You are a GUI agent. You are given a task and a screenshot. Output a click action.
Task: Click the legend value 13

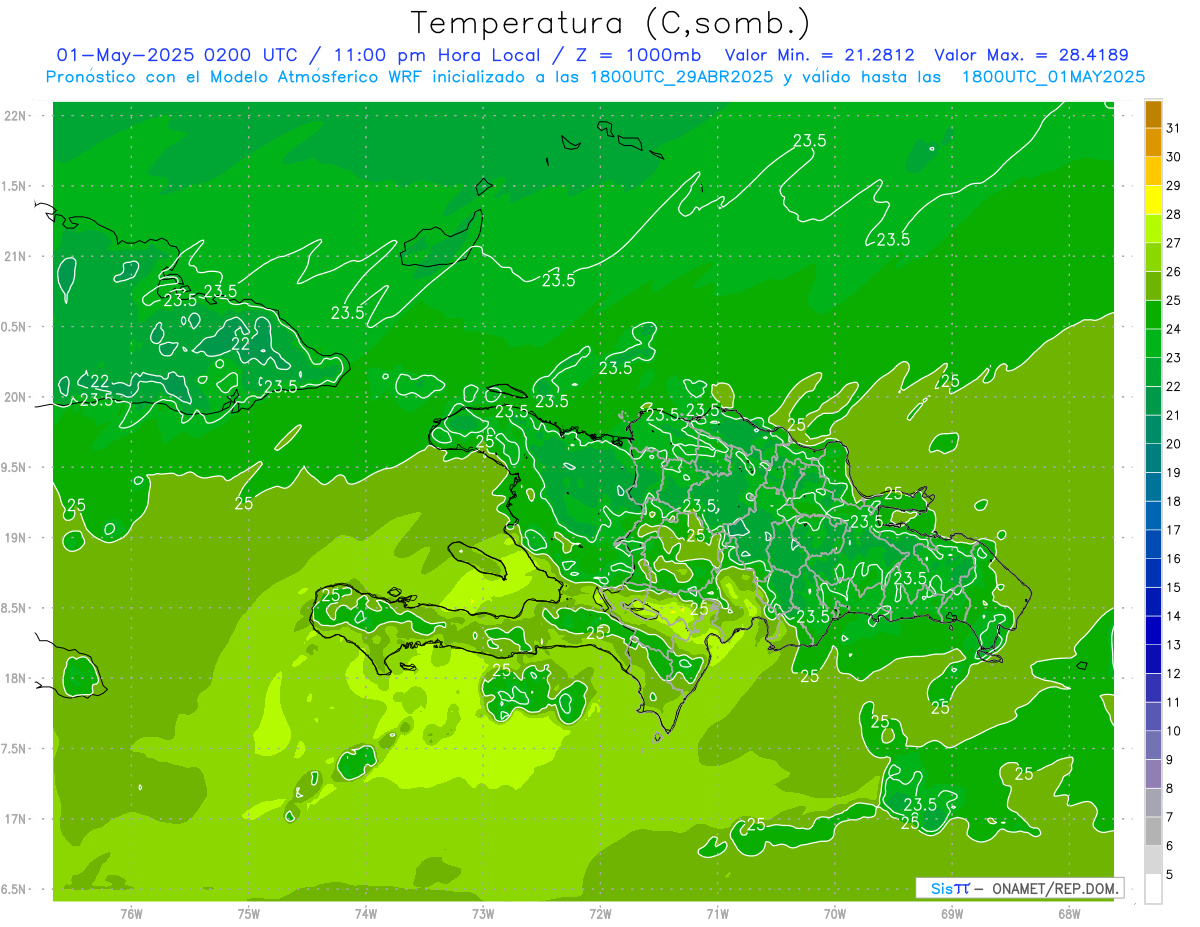coord(1173,645)
